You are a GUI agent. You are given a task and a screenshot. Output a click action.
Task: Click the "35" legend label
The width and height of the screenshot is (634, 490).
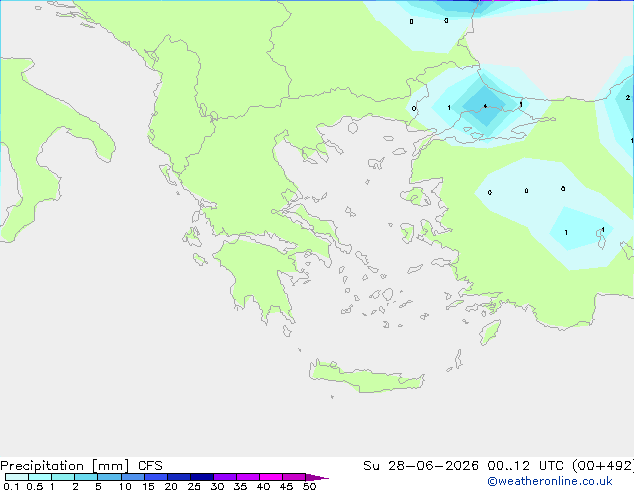click(x=240, y=486)
